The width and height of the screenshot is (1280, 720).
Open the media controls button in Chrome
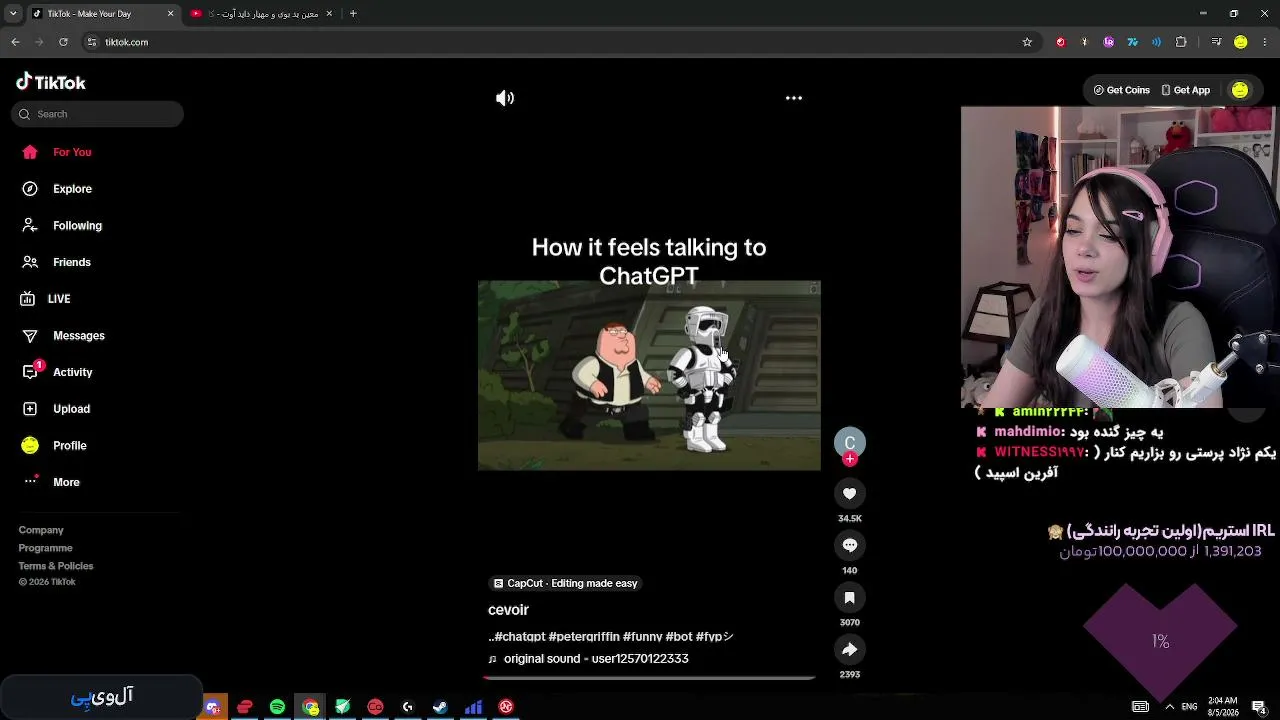point(1216,42)
